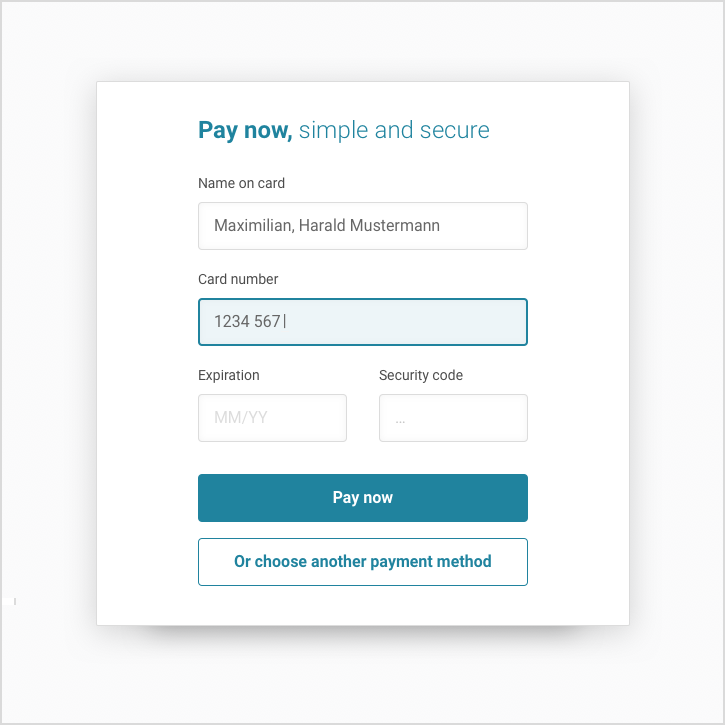This screenshot has height=725, width=725.
Task: Click white panel area below payment method button
Action: click(x=362, y=605)
